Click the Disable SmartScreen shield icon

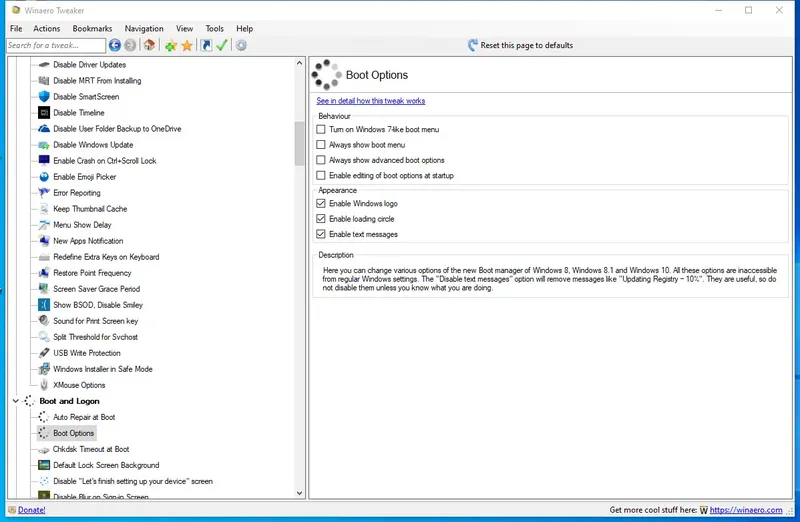click(x=44, y=96)
